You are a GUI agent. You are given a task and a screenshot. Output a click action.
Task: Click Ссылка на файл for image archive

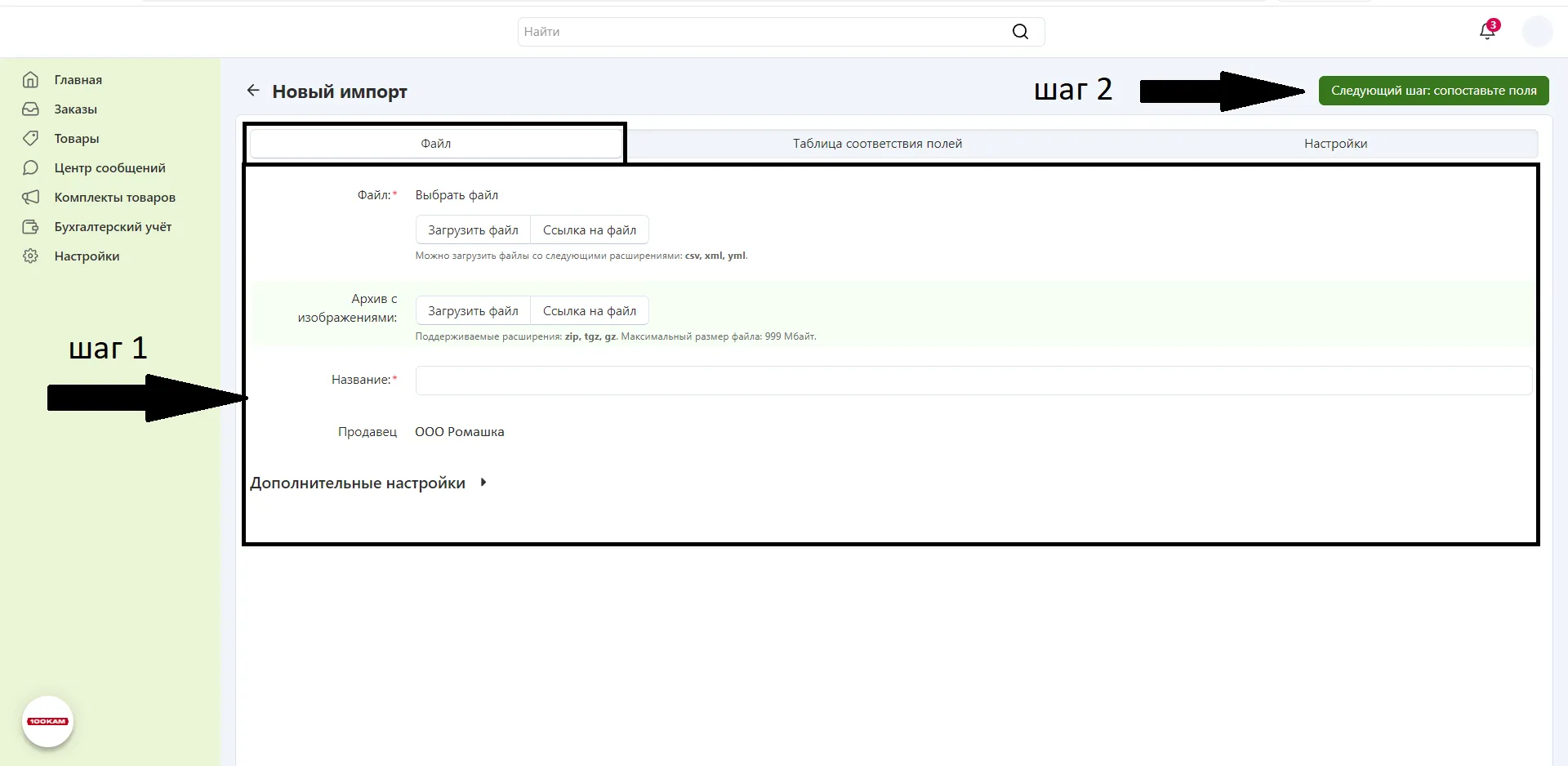tap(590, 311)
